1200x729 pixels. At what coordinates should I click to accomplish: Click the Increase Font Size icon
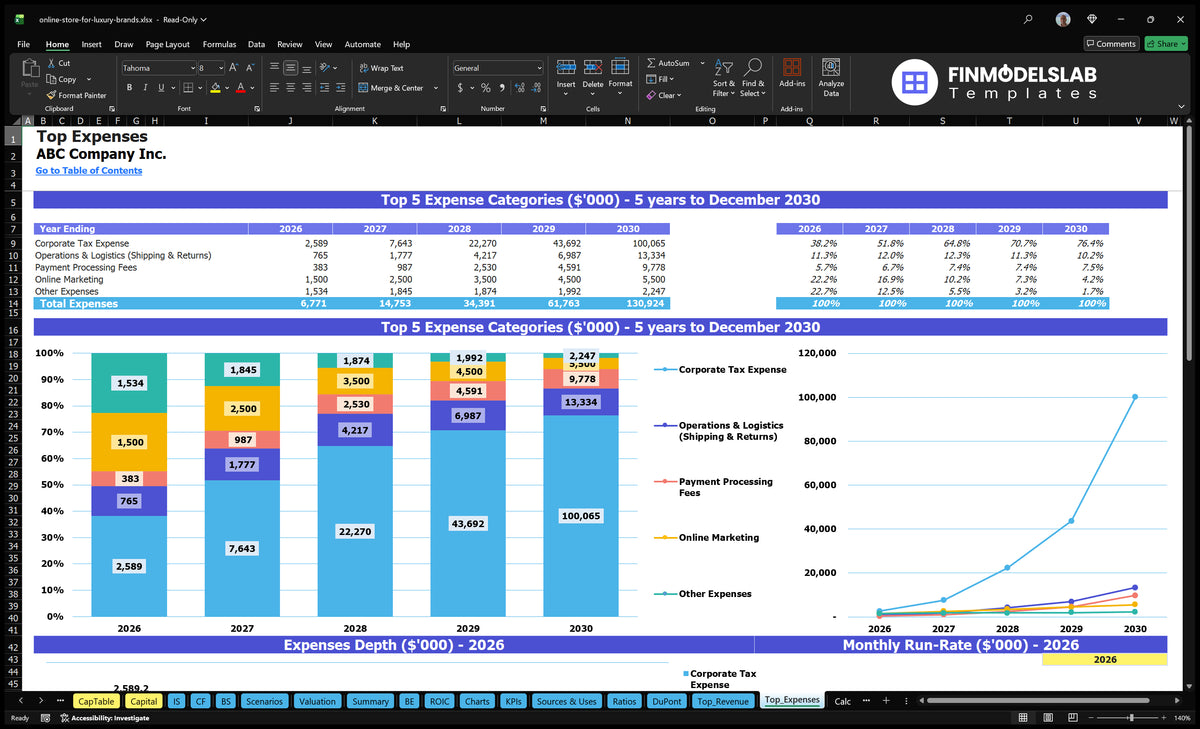tap(233, 68)
